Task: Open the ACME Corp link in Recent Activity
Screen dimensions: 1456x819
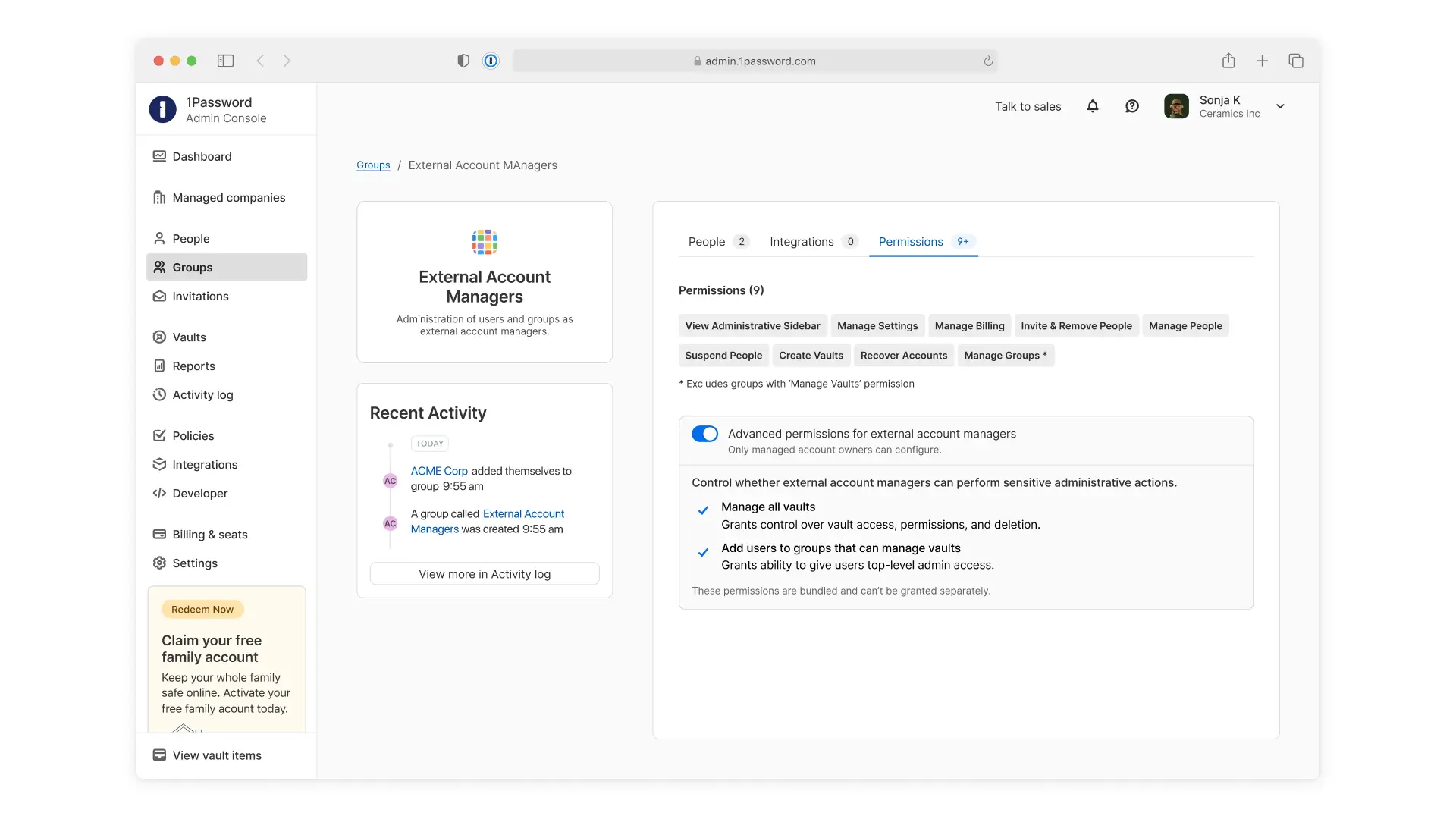Action: coord(439,471)
